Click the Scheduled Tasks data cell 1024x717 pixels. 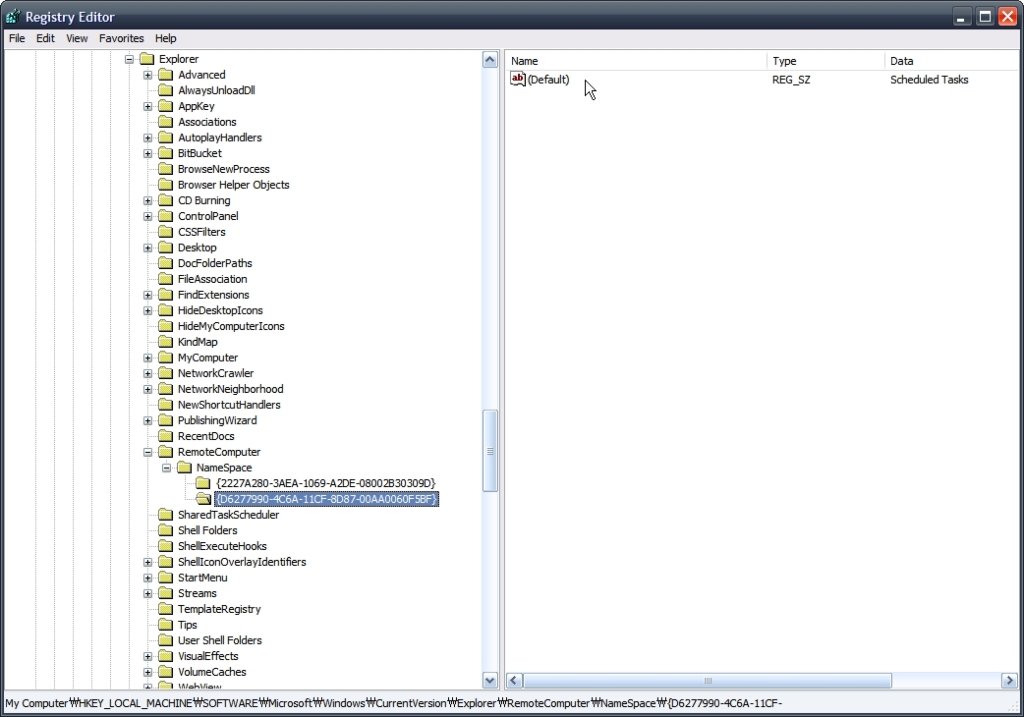929,80
